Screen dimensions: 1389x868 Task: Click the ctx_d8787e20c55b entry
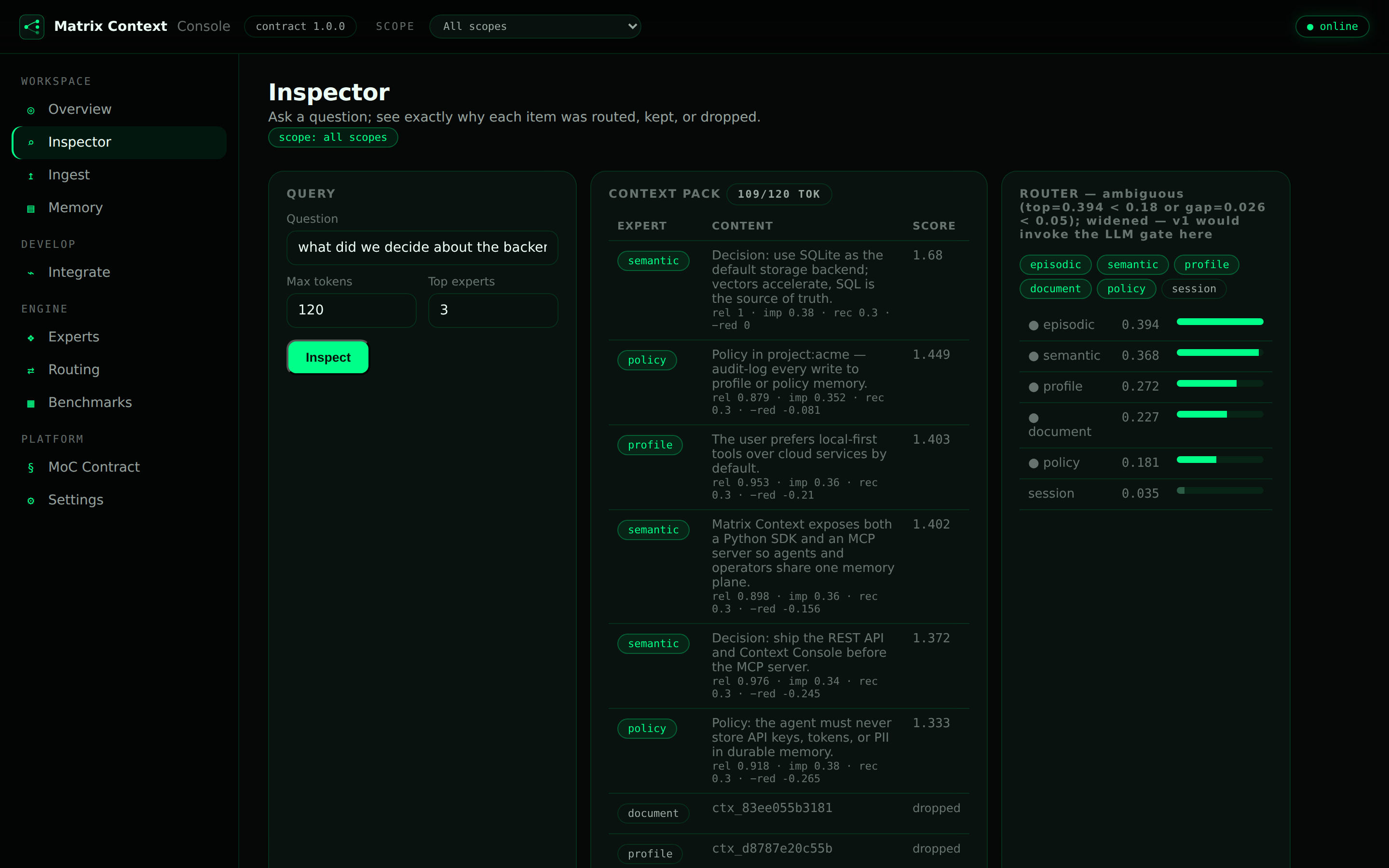pos(772,849)
